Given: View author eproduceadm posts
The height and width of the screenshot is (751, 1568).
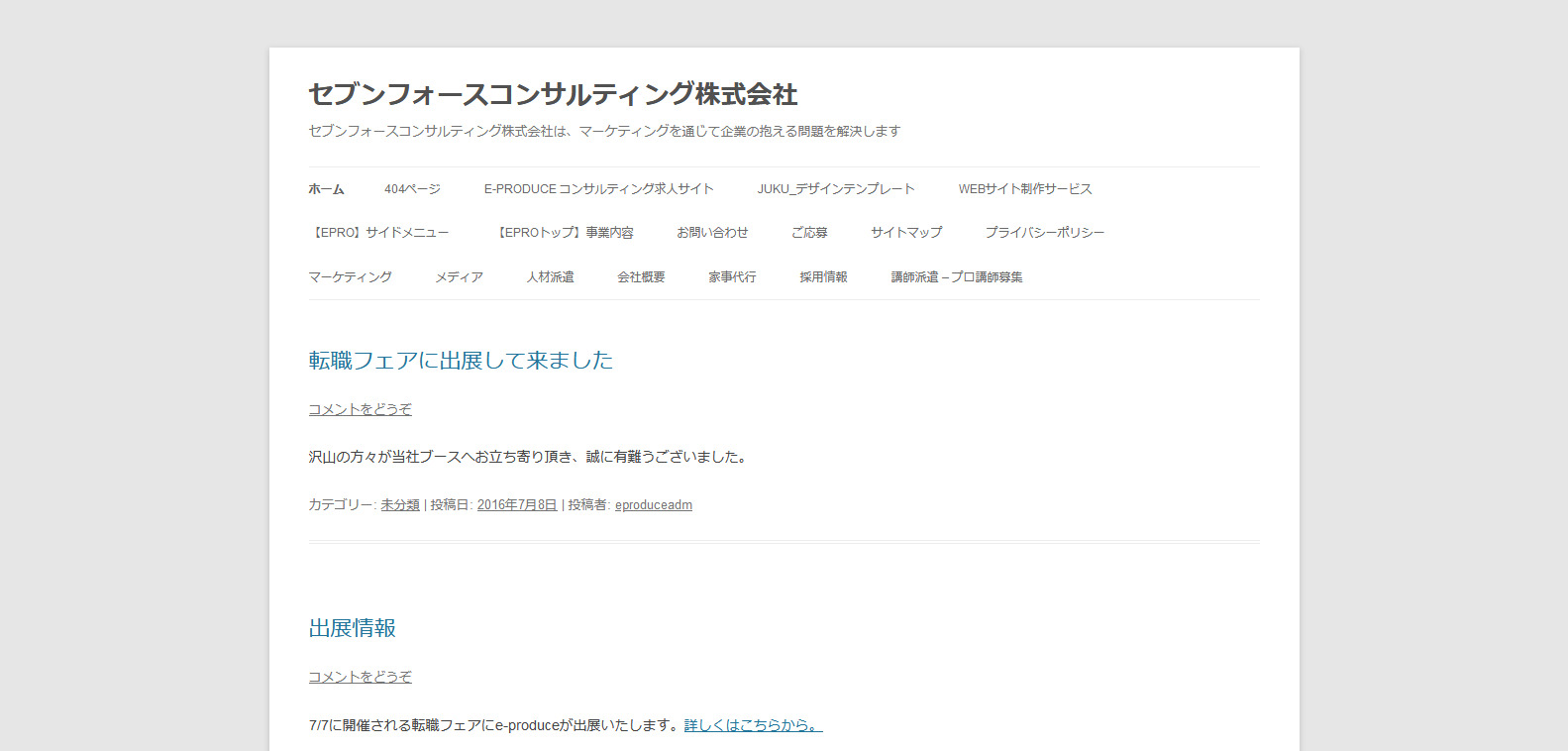Looking at the screenshot, I should coord(653,505).
